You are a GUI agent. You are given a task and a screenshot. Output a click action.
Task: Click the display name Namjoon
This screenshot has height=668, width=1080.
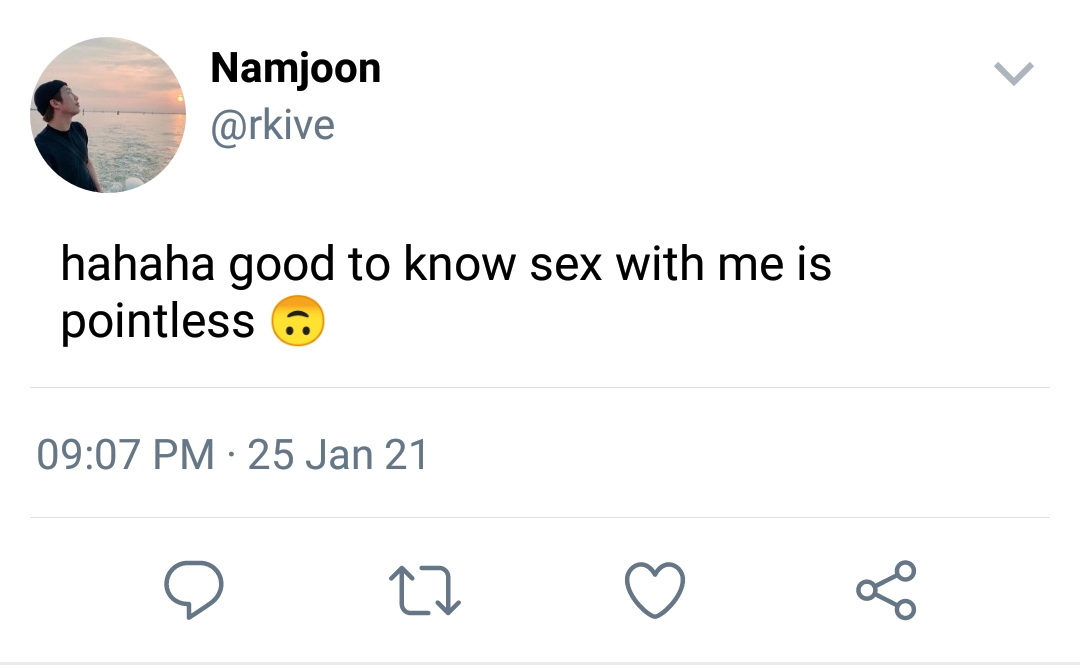pos(295,69)
